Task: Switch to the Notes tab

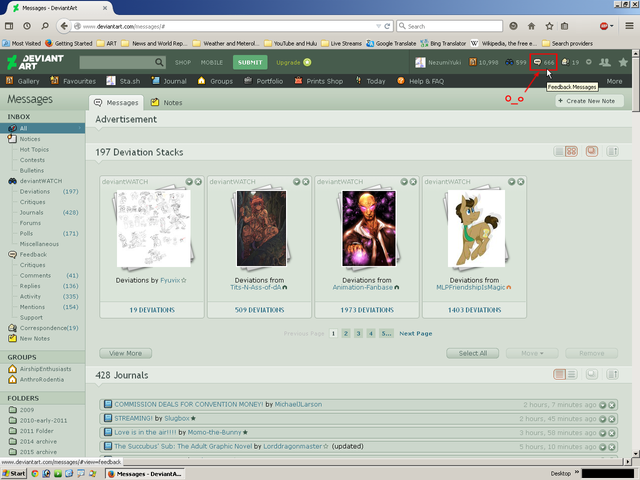Action: (x=166, y=103)
